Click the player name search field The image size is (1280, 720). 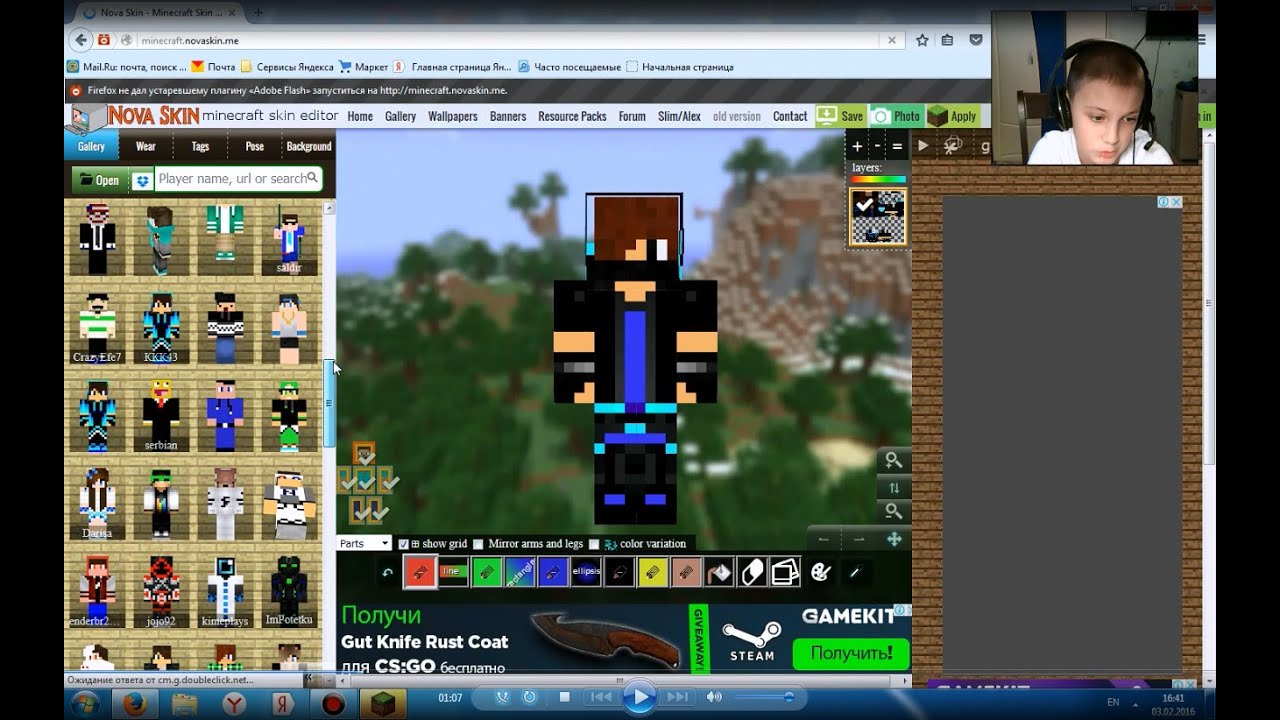pos(239,179)
